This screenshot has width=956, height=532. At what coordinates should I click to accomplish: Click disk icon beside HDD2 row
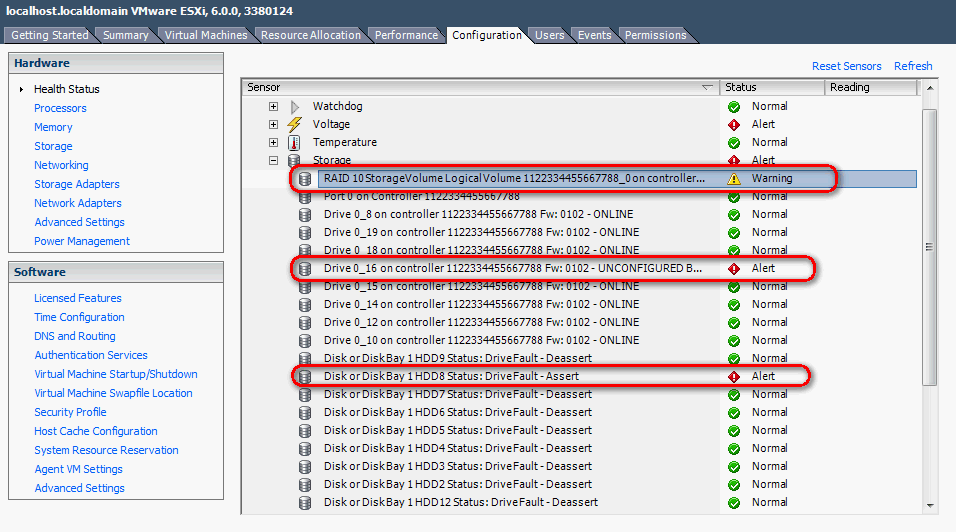click(x=305, y=484)
